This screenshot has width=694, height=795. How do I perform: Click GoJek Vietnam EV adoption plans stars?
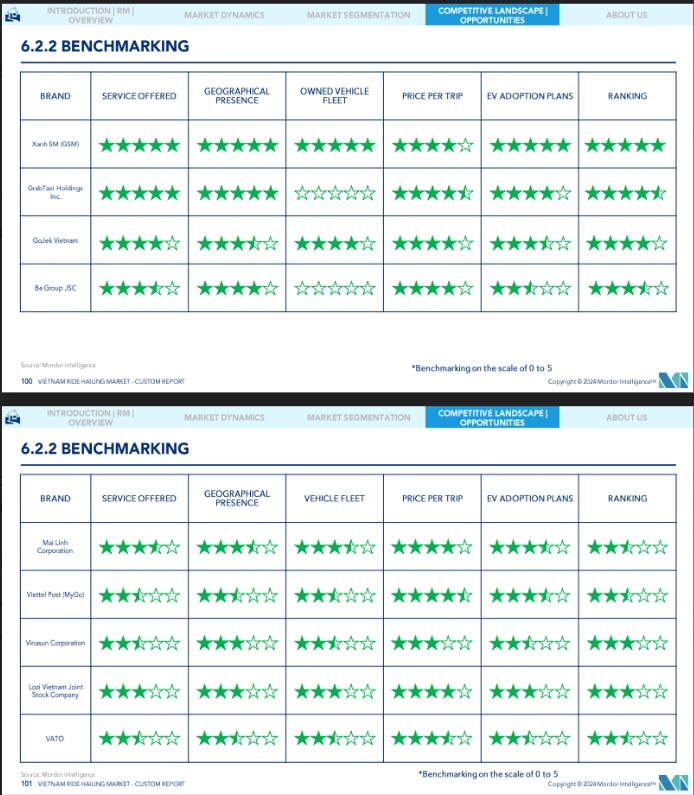[530, 243]
